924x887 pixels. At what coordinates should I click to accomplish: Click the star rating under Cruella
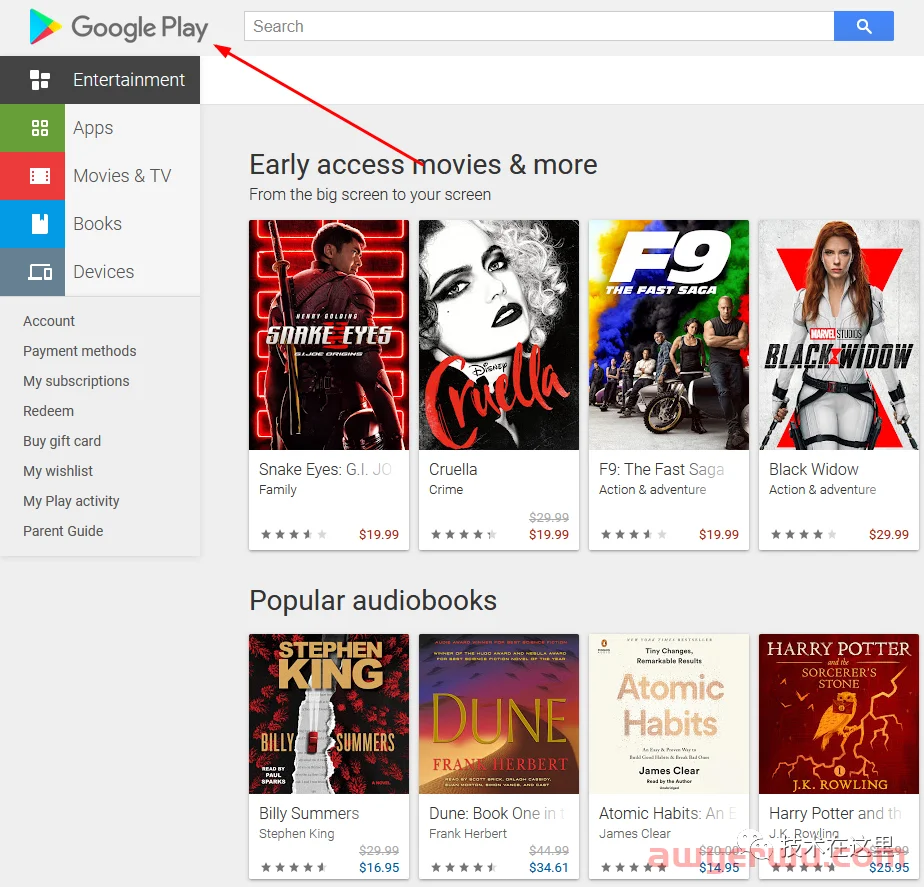click(464, 534)
